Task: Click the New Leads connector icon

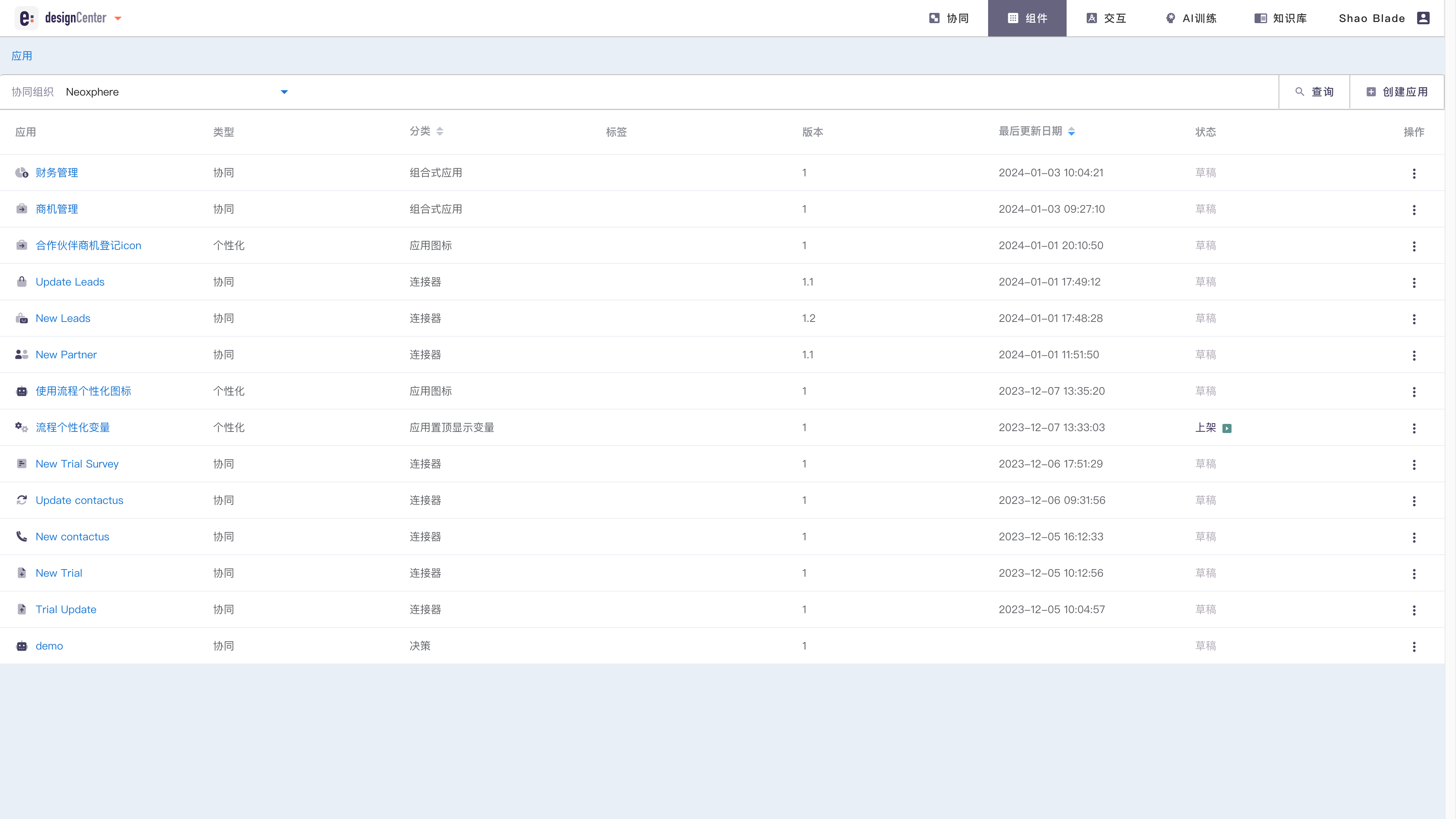Action: (x=22, y=318)
